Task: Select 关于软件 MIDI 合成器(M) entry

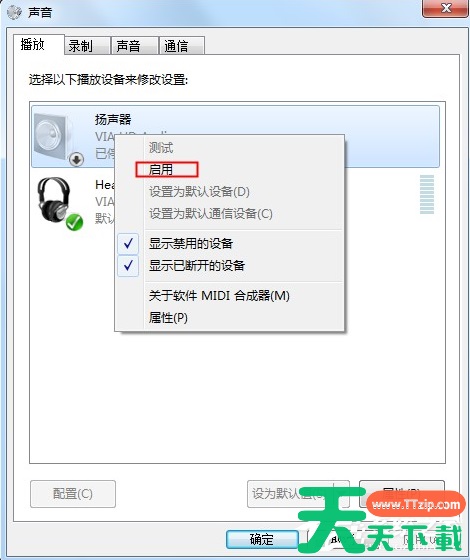Action: [x=219, y=296]
